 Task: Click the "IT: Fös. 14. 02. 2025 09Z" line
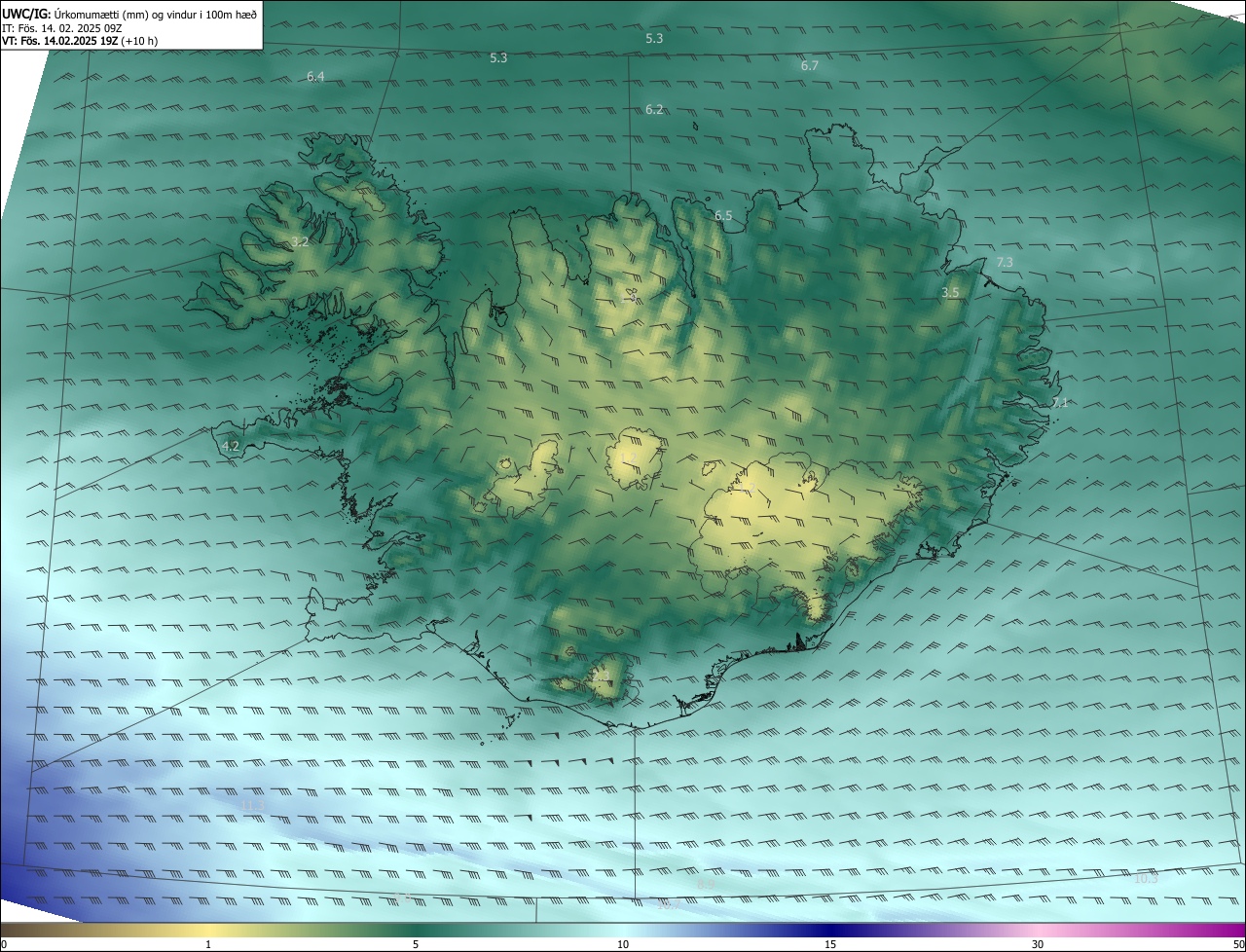(x=62, y=28)
